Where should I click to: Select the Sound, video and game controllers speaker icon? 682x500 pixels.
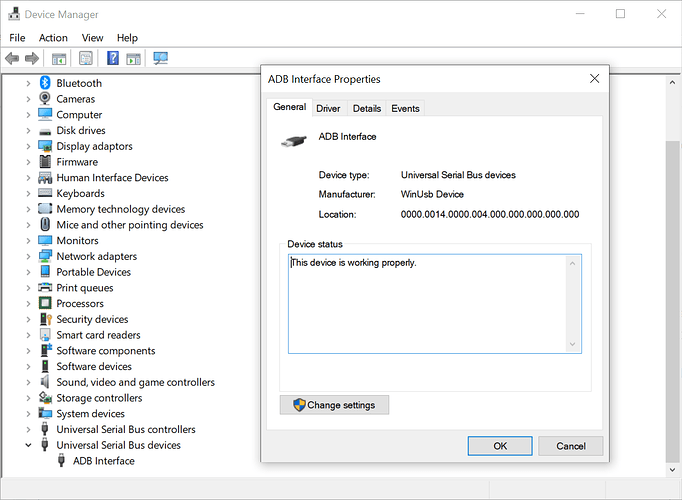click(x=44, y=382)
